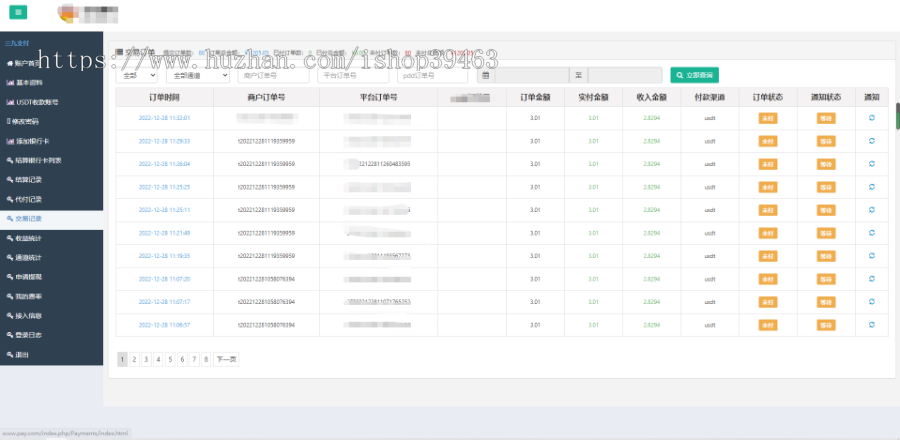Viewport: 900px width, 440px height.
Task: Click the timestamp 2022-12-28 11:25:25
Action: pos(164,186)
